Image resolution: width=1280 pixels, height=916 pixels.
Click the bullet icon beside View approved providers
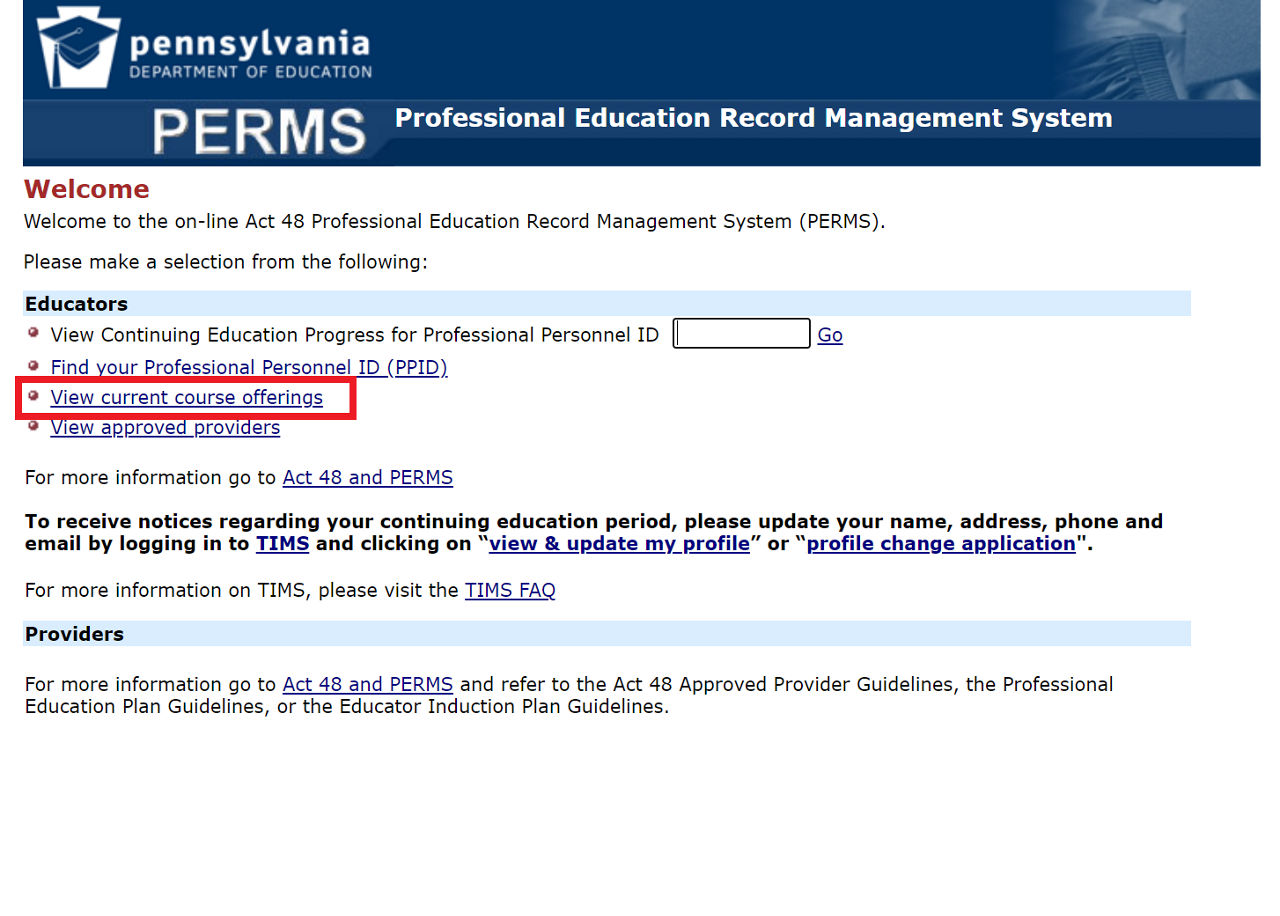coord(33,424)
